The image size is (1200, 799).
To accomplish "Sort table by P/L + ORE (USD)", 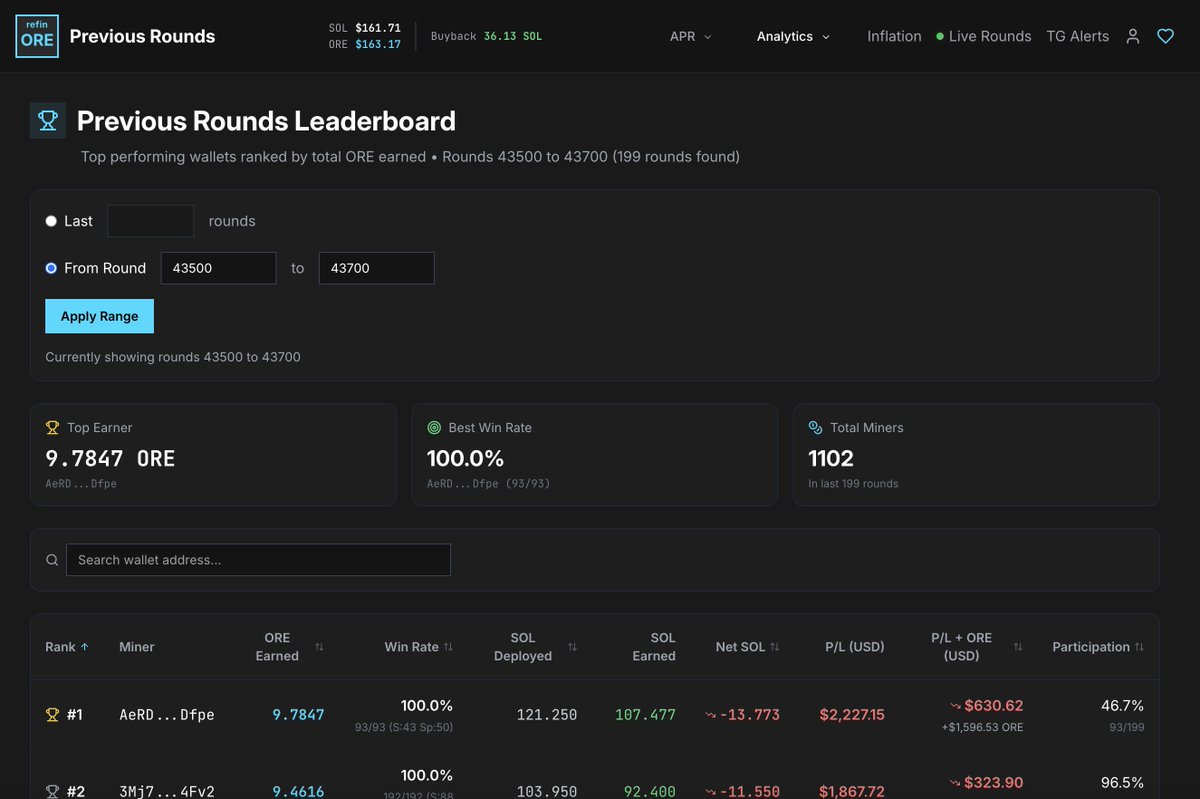I will (x=1018, y=647).
